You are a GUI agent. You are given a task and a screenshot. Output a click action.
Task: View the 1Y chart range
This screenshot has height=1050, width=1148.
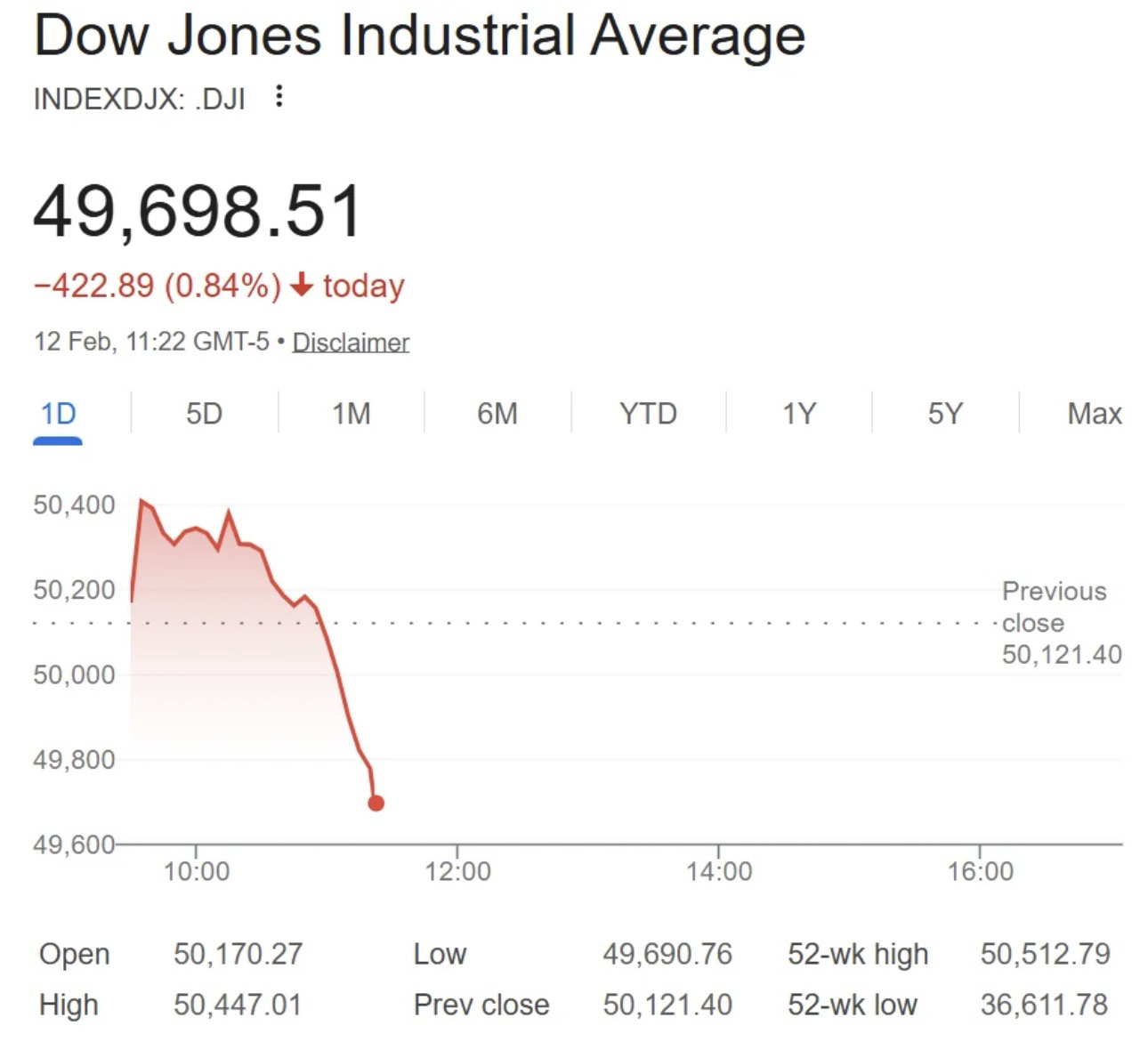pos(798,414)
